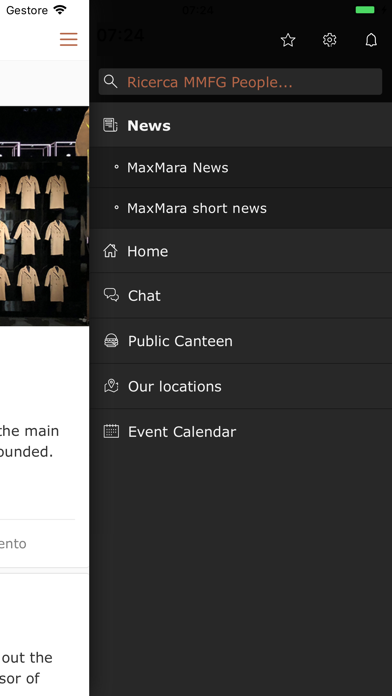Open MaxMara short news submenu item
The image size is (392, 696).
241,208
